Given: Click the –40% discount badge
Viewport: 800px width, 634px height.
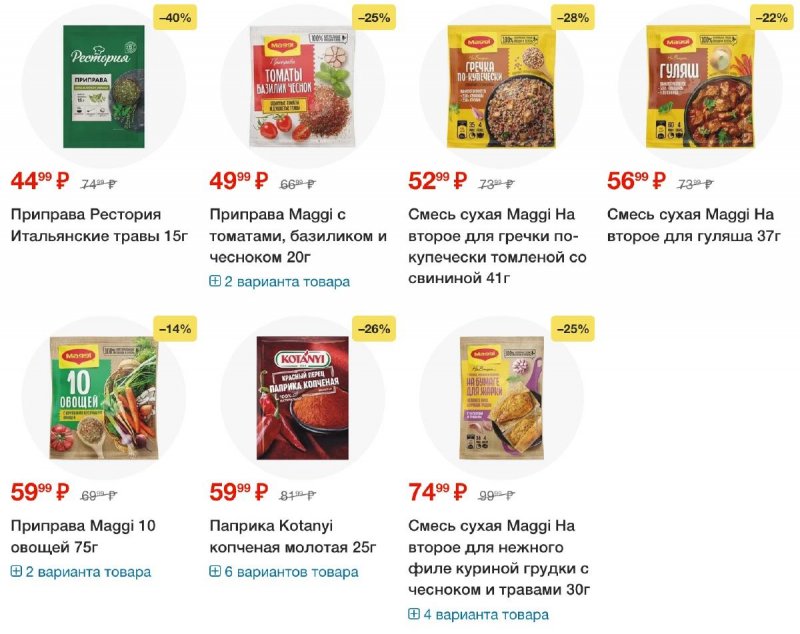Looking at the screenshot, I should (175, 18).
